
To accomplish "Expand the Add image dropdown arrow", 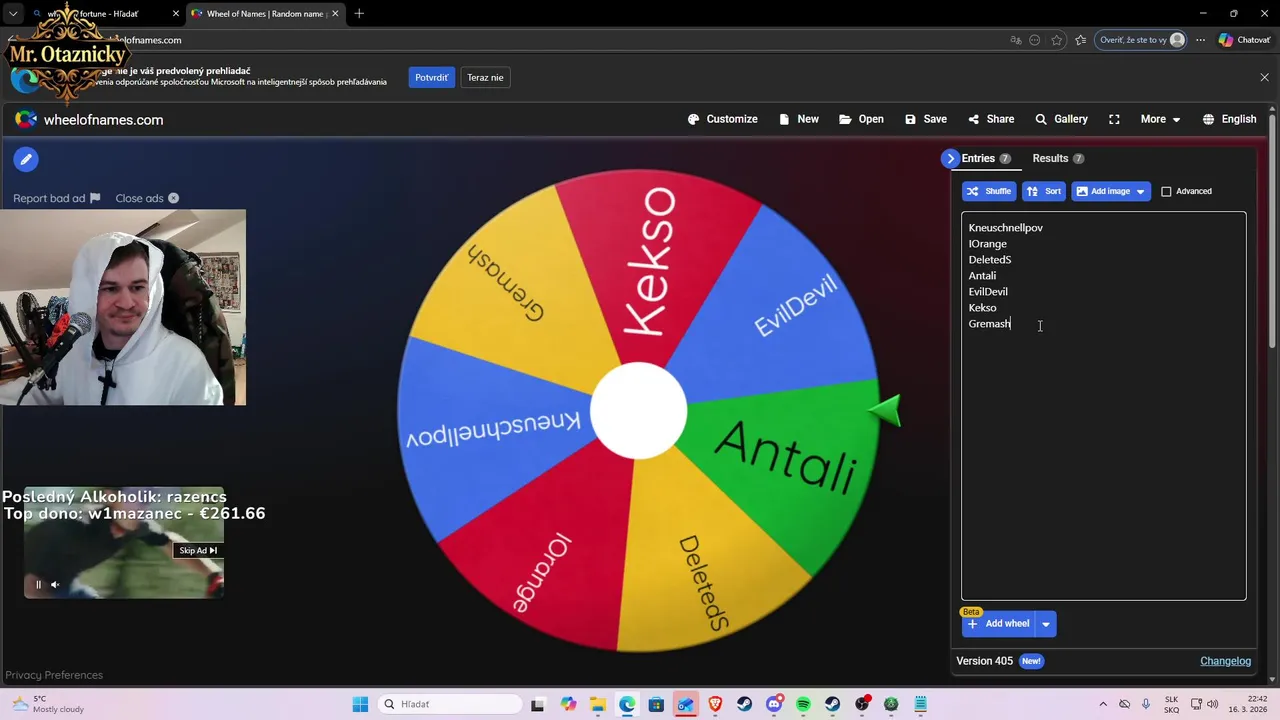I will pyautogui.click(x=1140, y=191).
